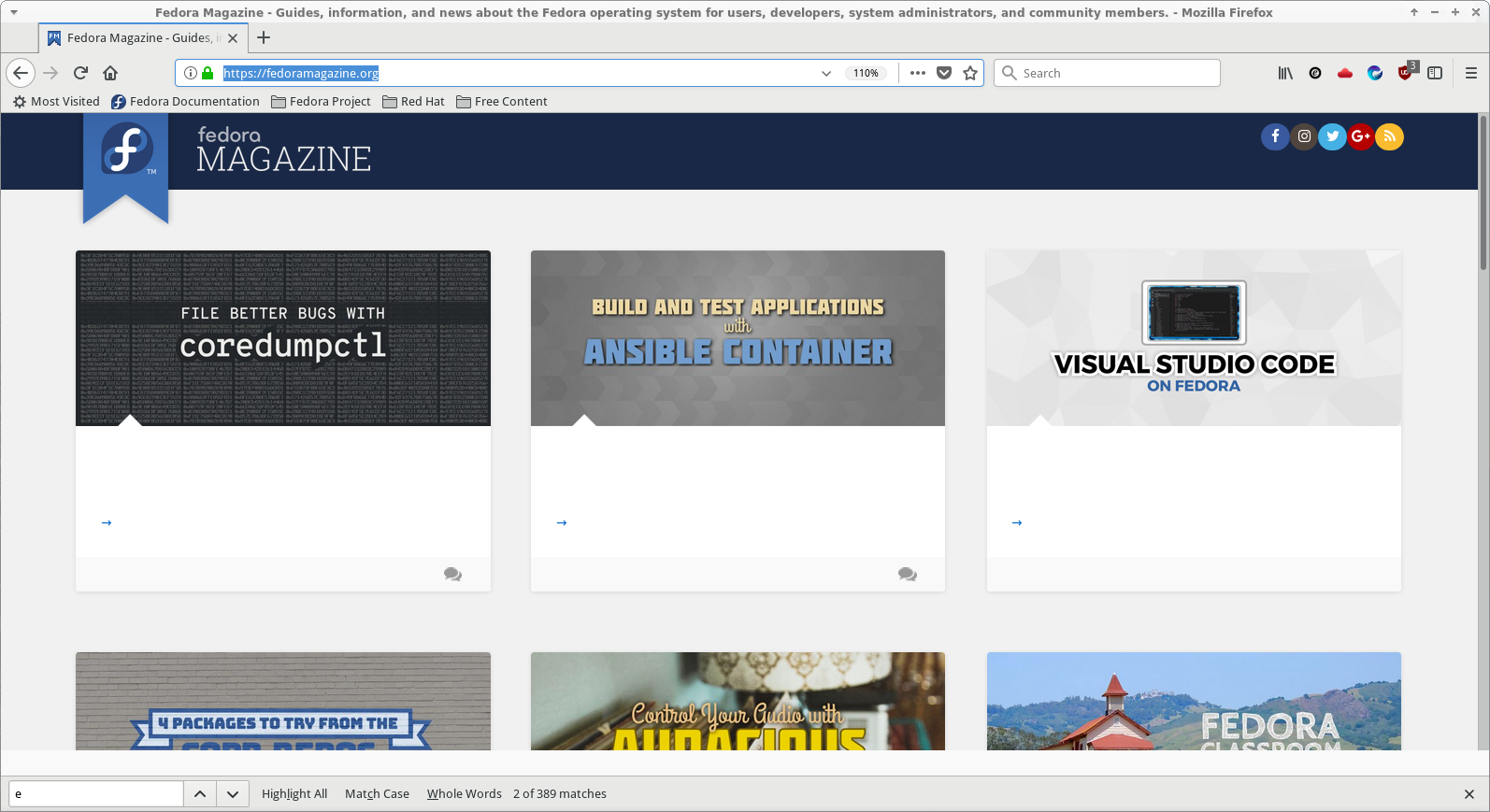This screenshot has width=1490, height=812.
Task: Close the find bar
Action: (1469, 793)
